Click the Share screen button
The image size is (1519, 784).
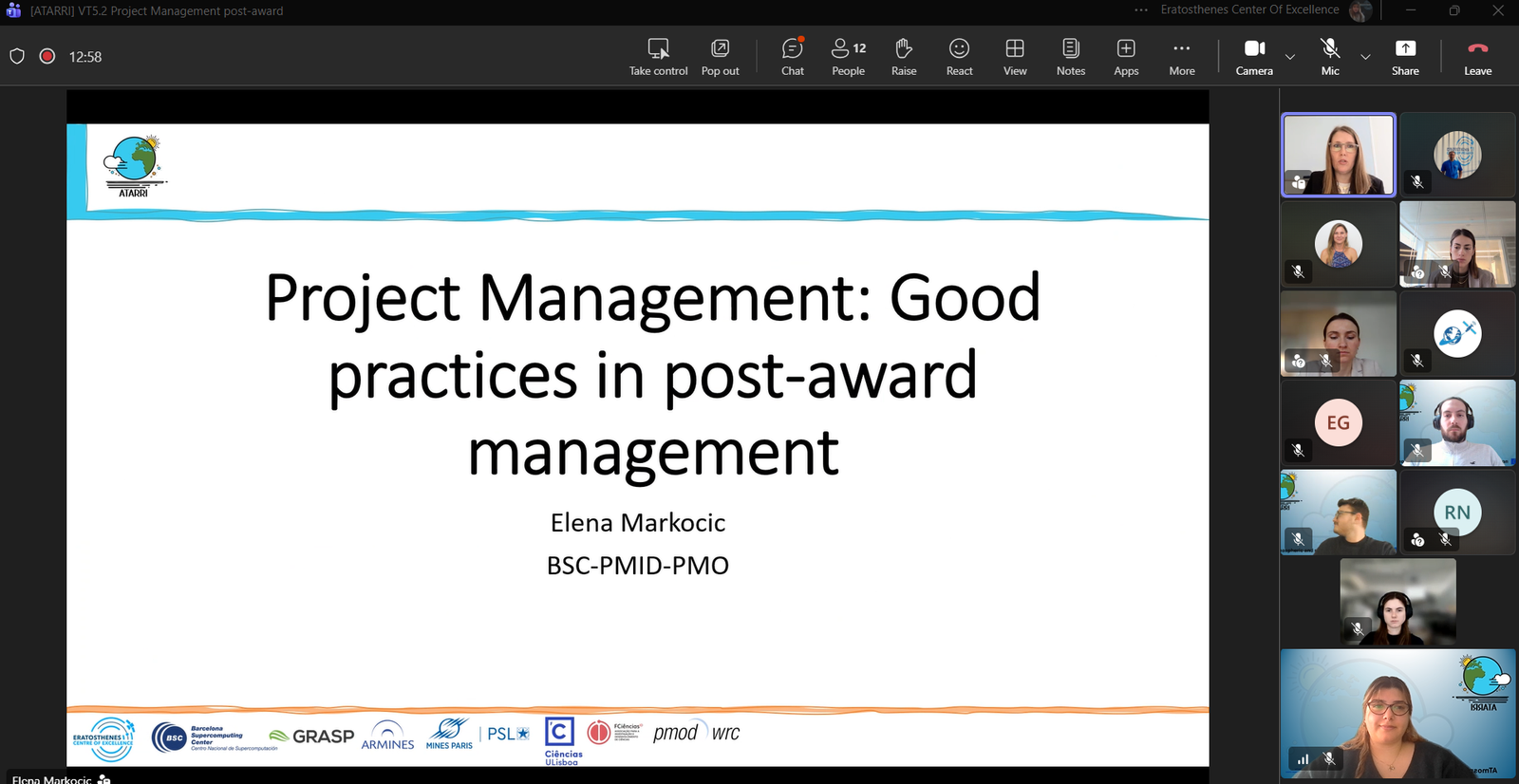(1405, 57)
